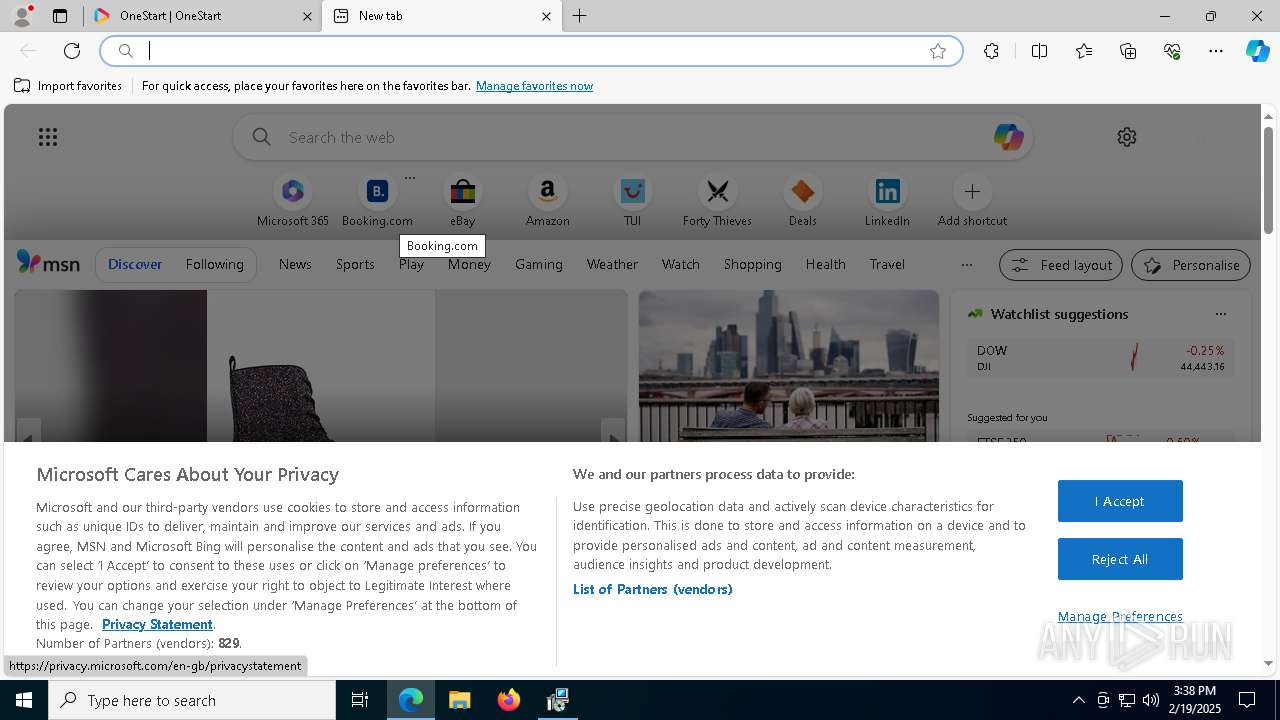Open Browser essentials icon
1280x720 pixels.
pyautogui.click(x=1172, y=51)
